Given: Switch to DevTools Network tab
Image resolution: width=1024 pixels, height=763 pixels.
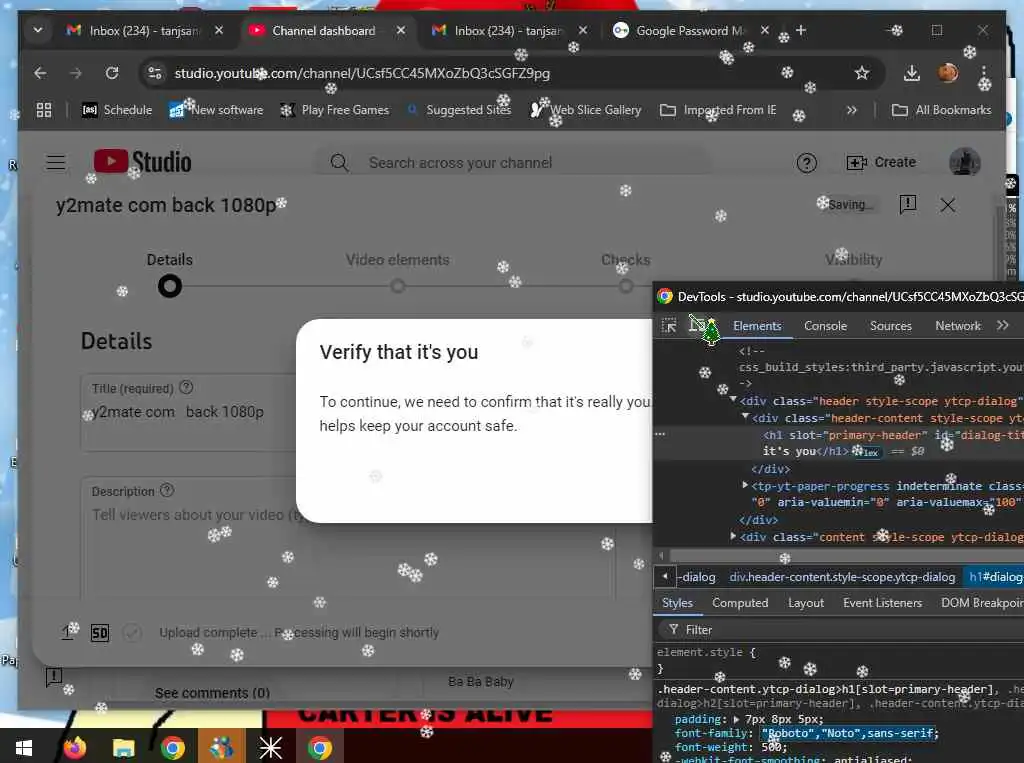Looking at the screenshot, I should coord(957,325).
